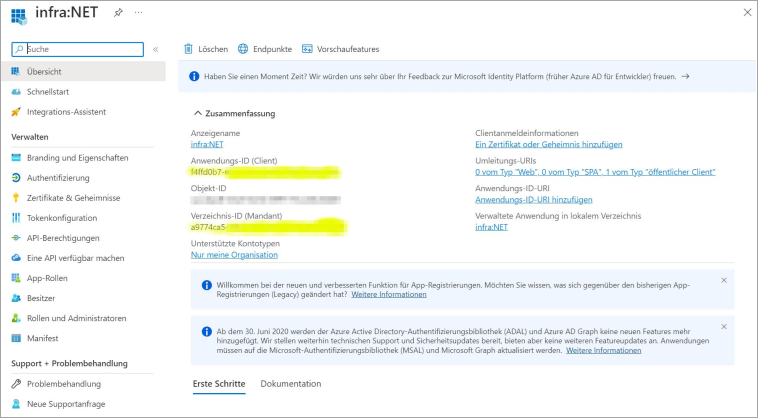The height and width of the screenshot is (418, 758).
Task: Click the Löschen trash icon
Action: pyautogui.click(x=188, y=49)
